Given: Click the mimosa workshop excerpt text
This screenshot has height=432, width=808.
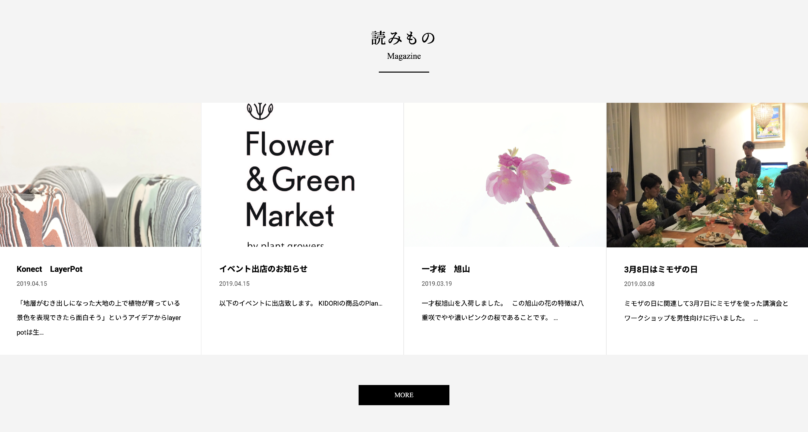Looking at the screenshot, I should [x=706, y=311].
